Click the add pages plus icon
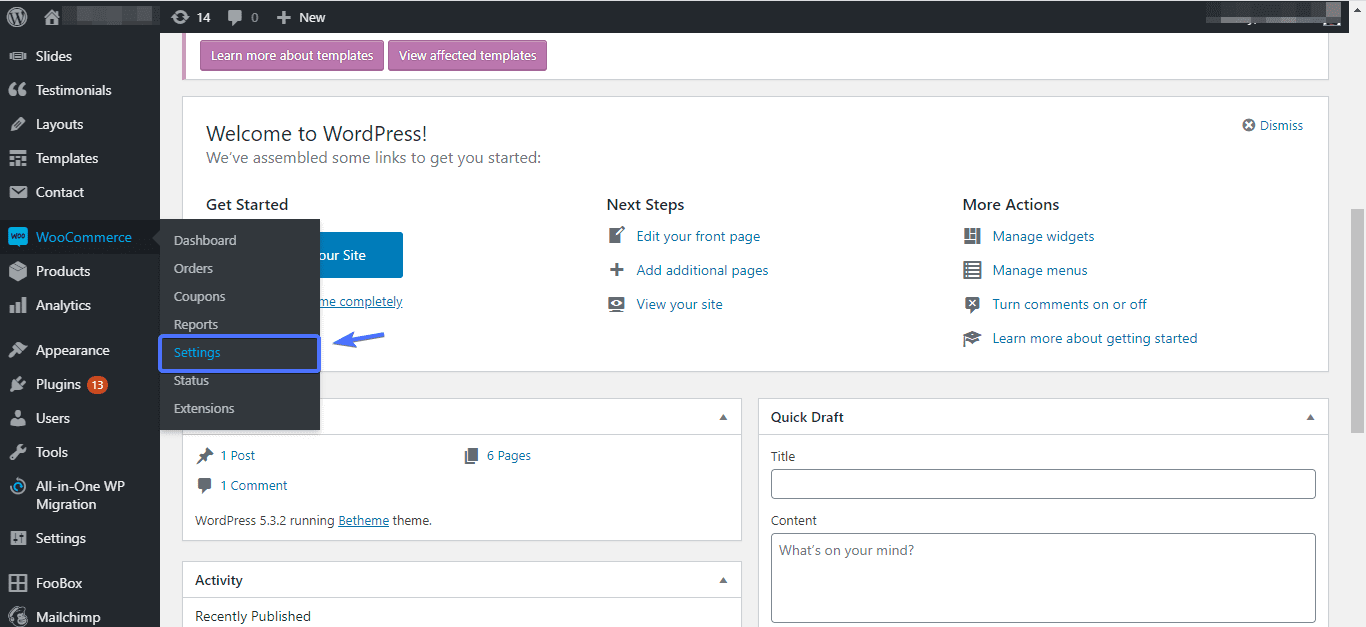Screen dimensions: 1366x627 coord(617,270)
